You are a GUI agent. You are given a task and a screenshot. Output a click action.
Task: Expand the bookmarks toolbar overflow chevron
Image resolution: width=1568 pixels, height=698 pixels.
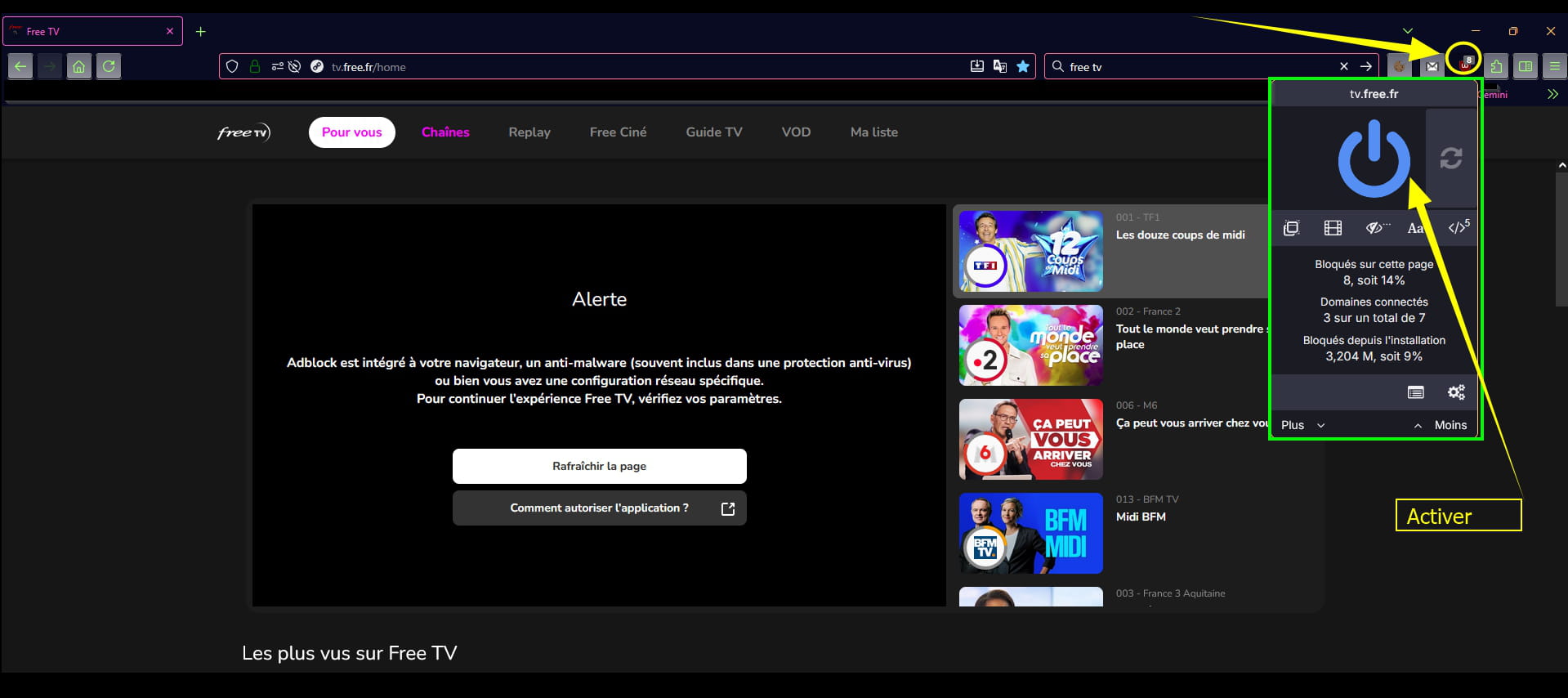point(1552,94)
